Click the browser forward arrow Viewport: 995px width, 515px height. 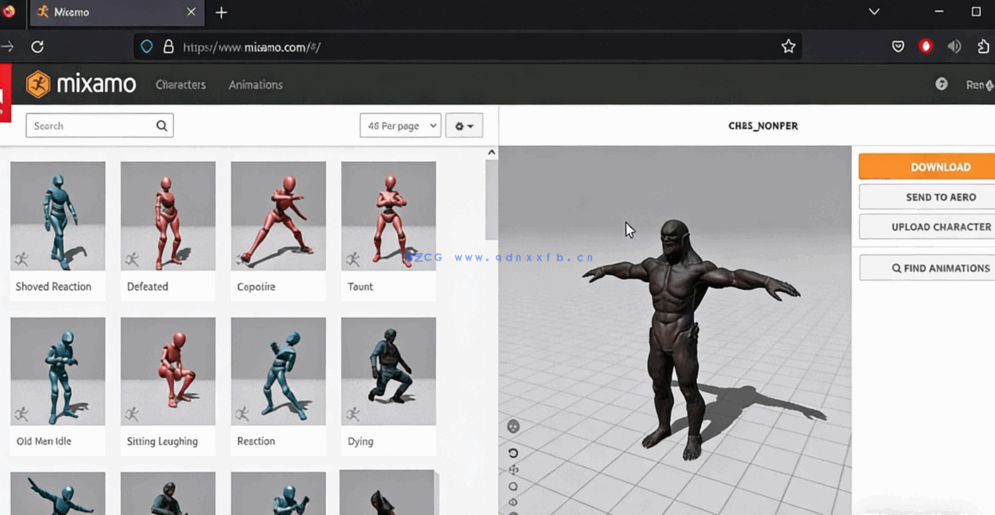7,47
